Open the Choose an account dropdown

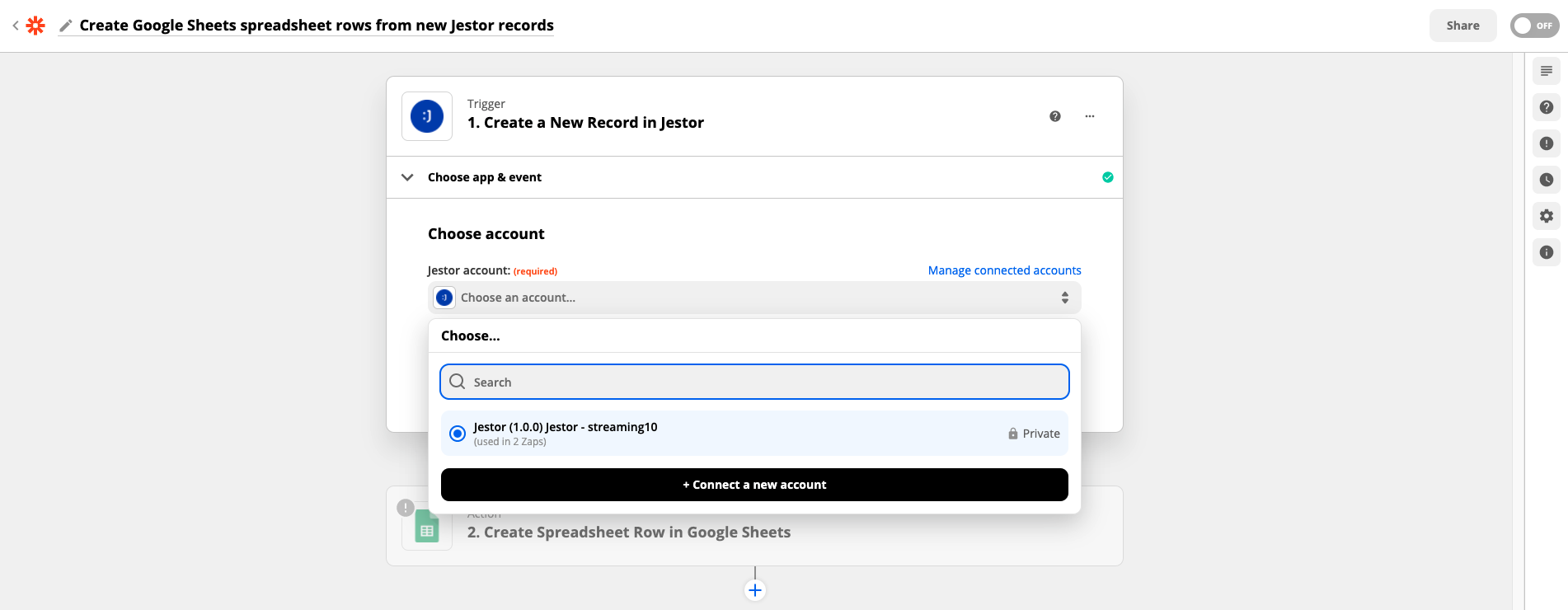[754, 298]
